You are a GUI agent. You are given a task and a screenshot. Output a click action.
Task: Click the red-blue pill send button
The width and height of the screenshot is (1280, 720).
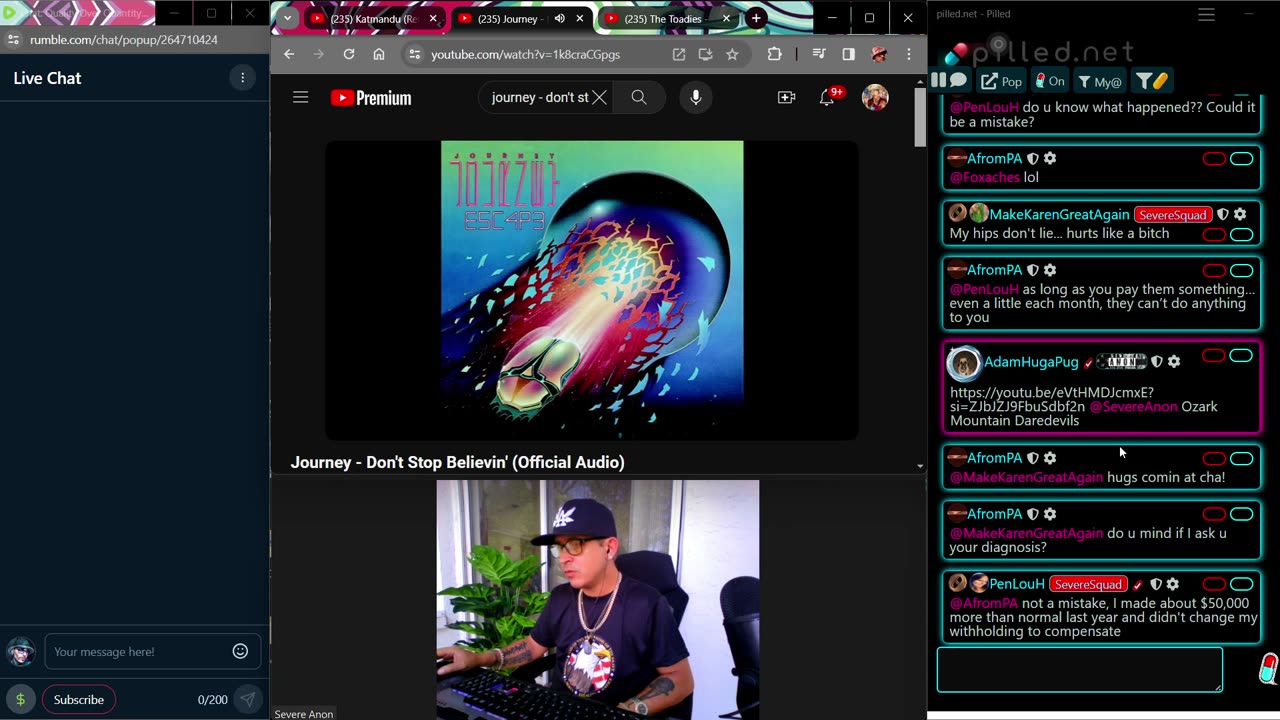(1268, 668)
